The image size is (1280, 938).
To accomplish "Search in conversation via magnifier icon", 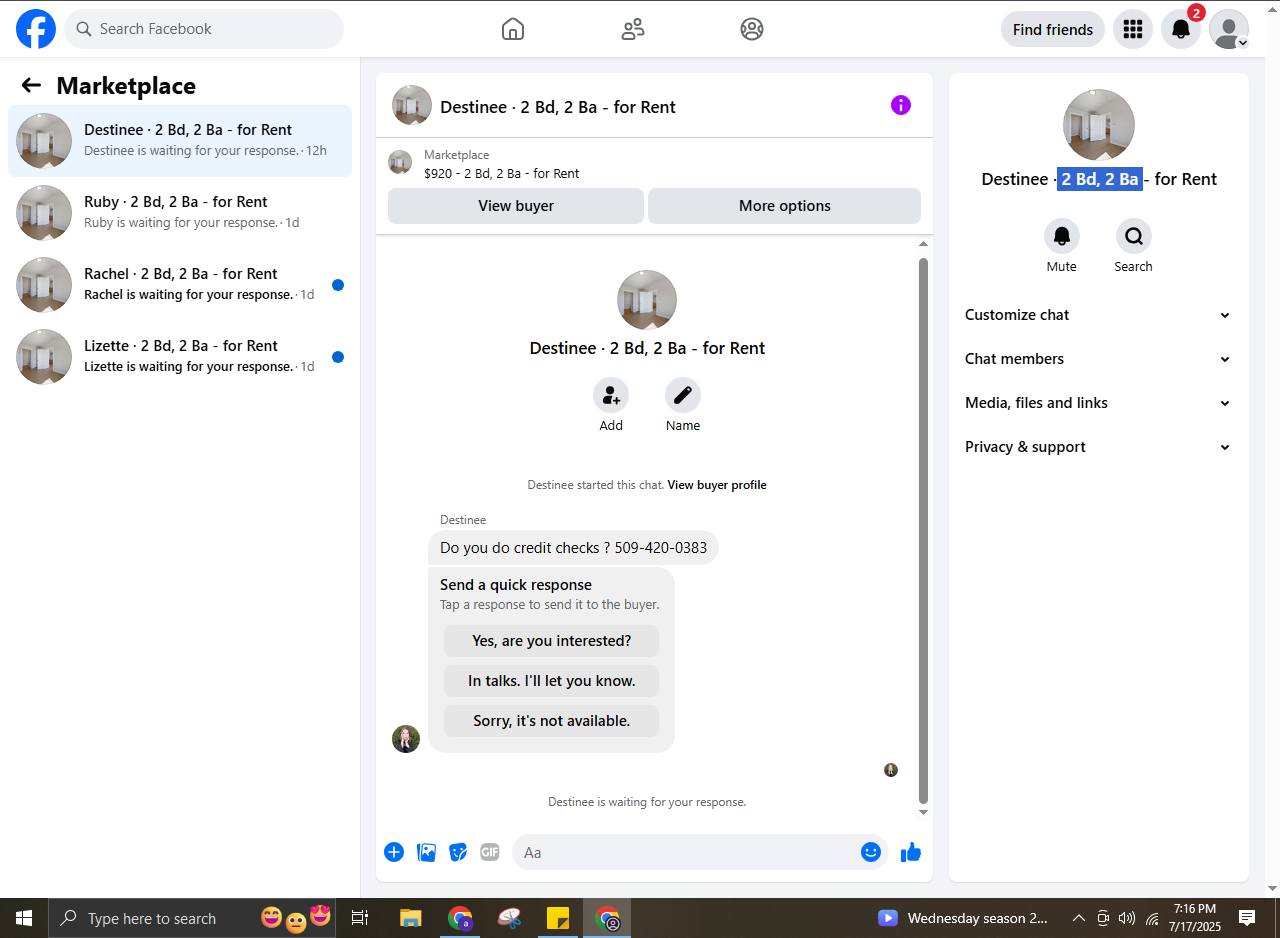I will pos(1134,236).
